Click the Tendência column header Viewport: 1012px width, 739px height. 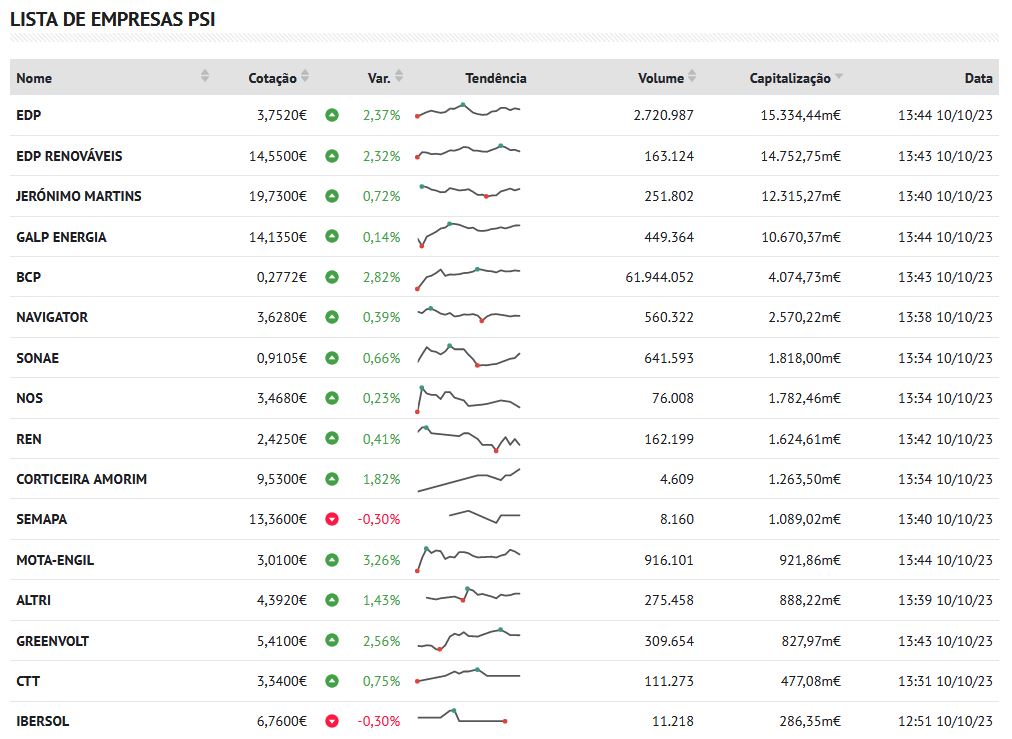coord(495,78)
